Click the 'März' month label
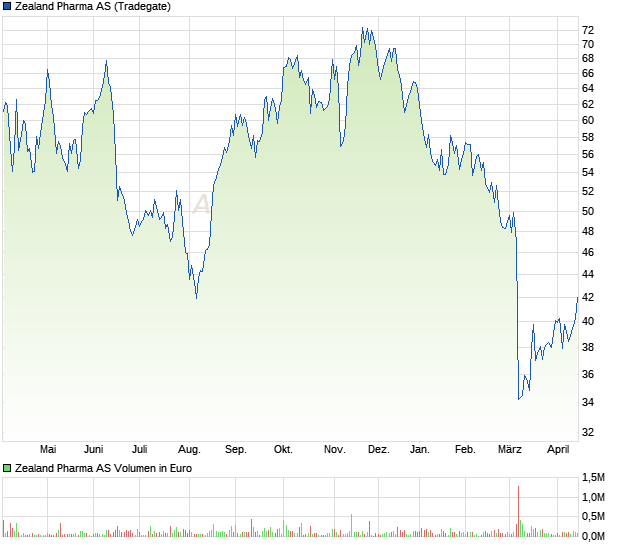This screenshot has width=620, height=546. point(510,449)
